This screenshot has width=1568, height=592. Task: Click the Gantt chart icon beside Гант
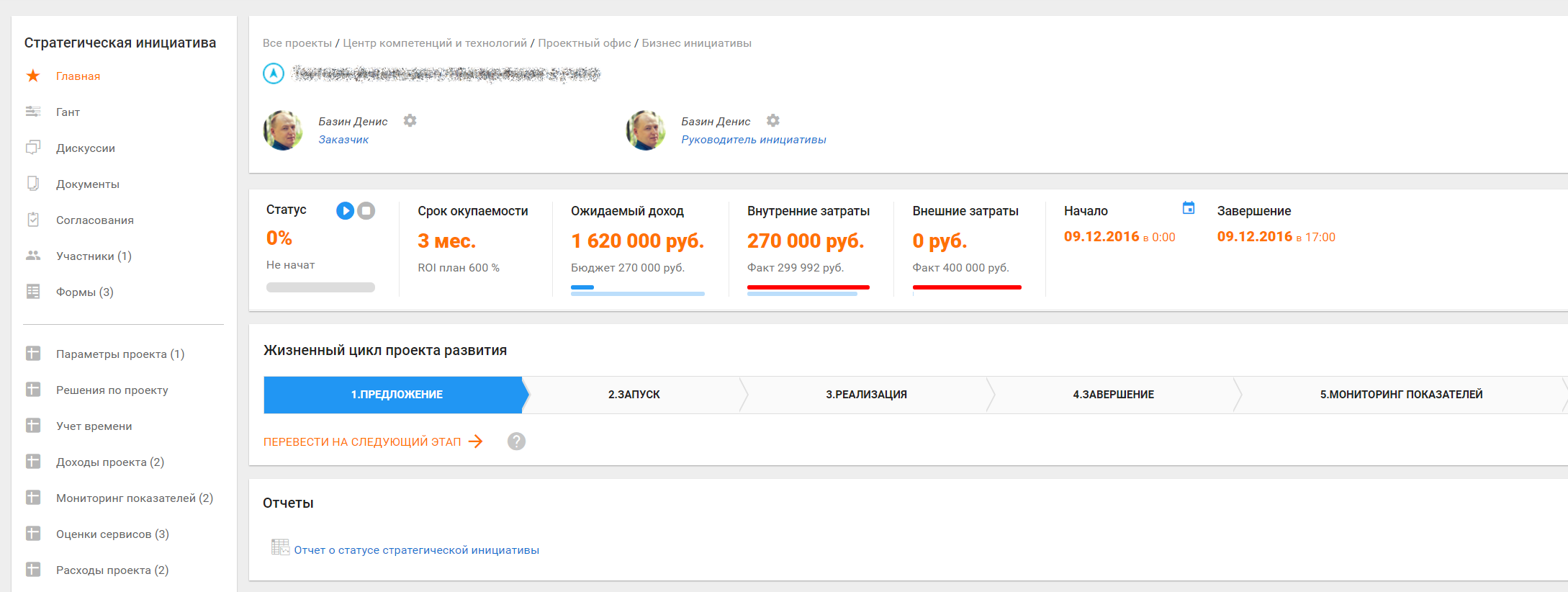33,112
